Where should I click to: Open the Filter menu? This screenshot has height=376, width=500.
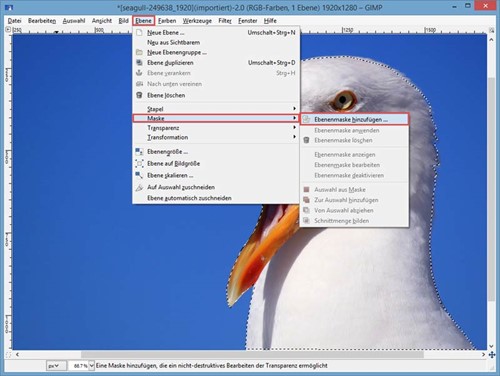click(225, 21)
